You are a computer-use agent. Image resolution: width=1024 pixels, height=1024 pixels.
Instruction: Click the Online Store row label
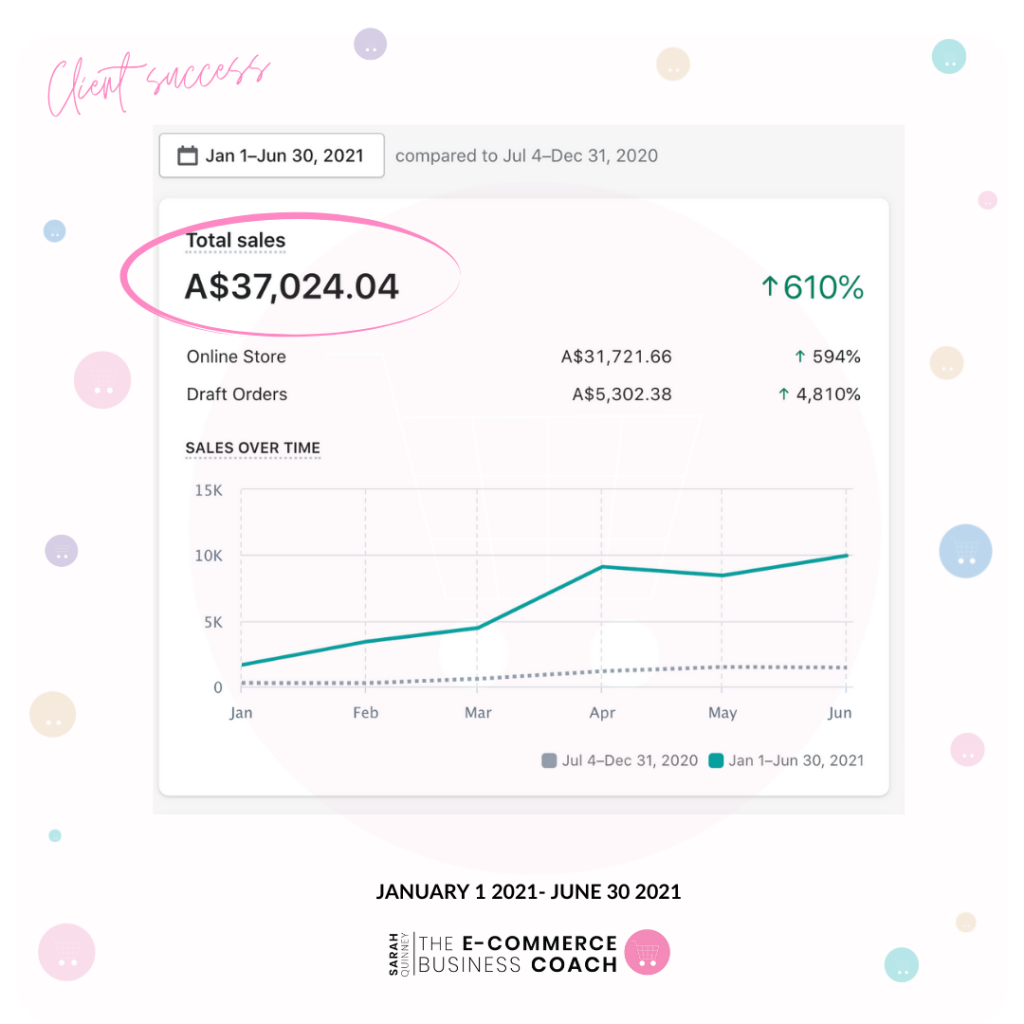point(236,357)
